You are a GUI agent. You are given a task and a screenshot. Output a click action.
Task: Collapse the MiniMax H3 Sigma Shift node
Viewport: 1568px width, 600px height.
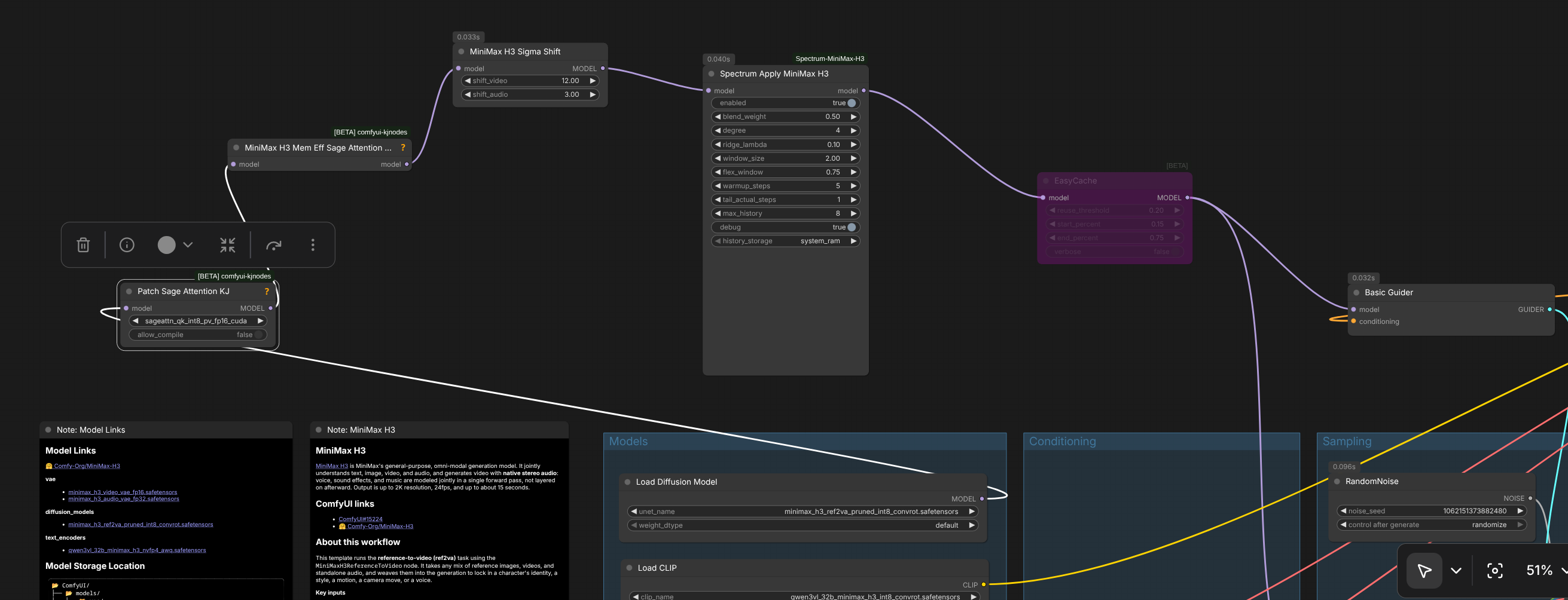pos(462,52)
